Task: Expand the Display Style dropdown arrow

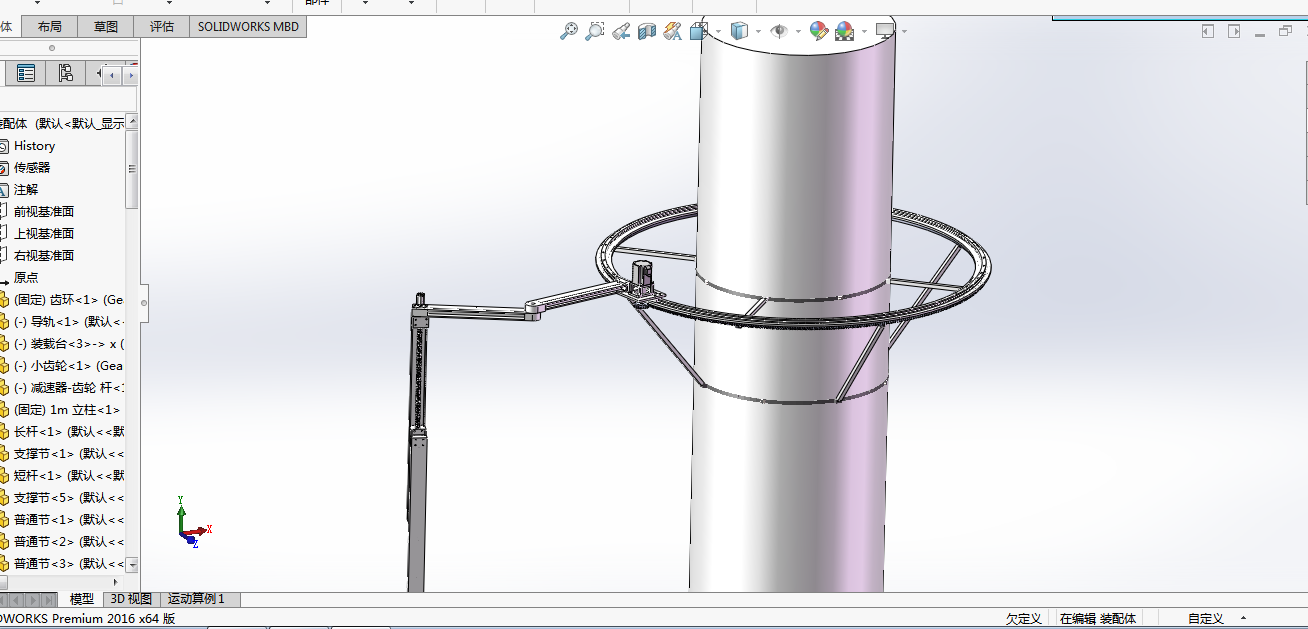Action: pos(758,32)
